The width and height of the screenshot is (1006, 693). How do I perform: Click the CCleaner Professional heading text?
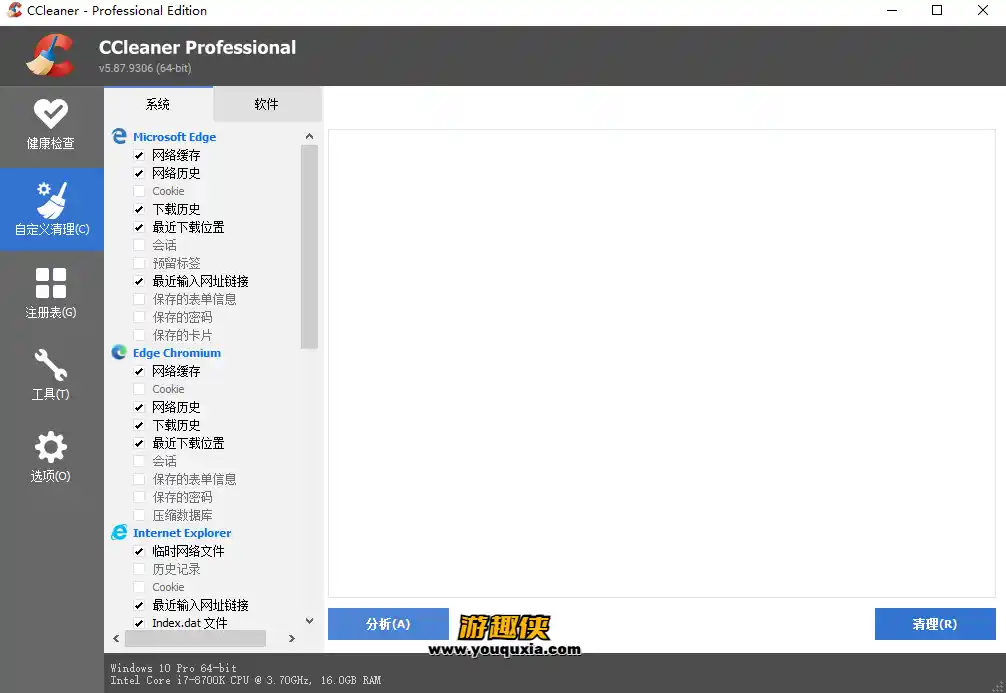click(x=197, y=47)
